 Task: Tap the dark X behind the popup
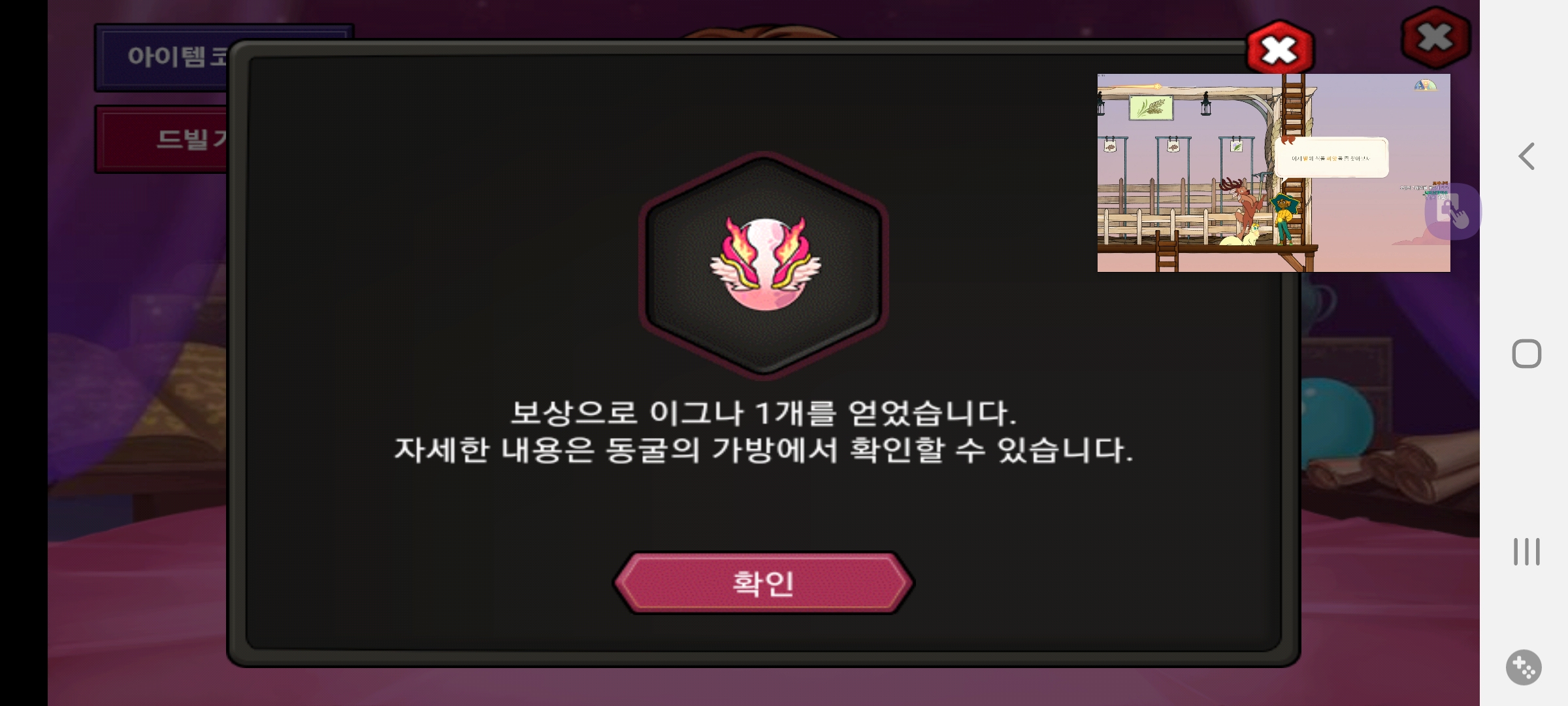[x=1435, y=38]
